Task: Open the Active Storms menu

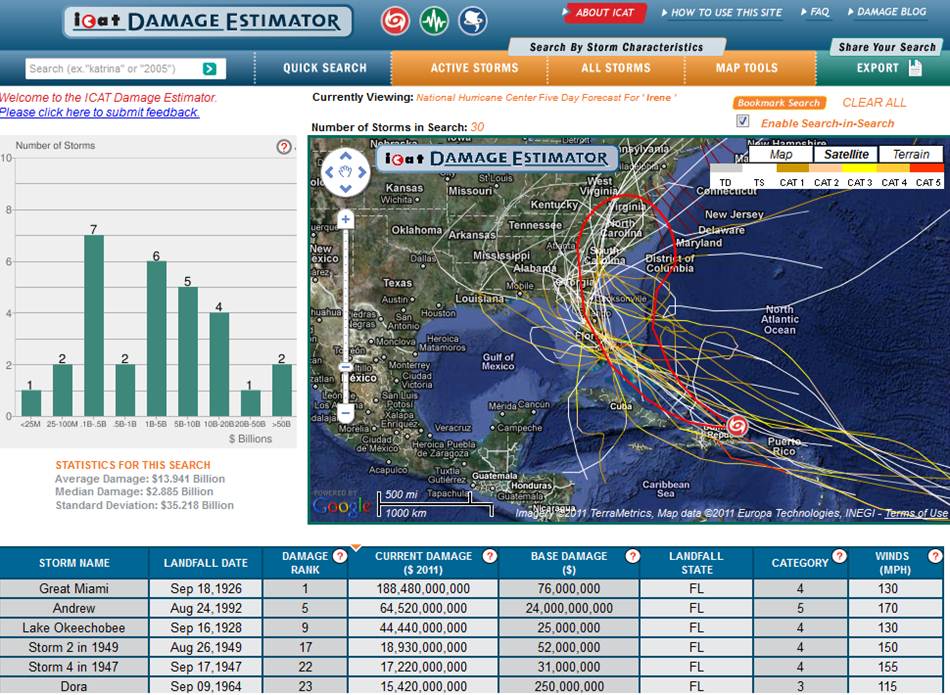Action: coord(474,68)
